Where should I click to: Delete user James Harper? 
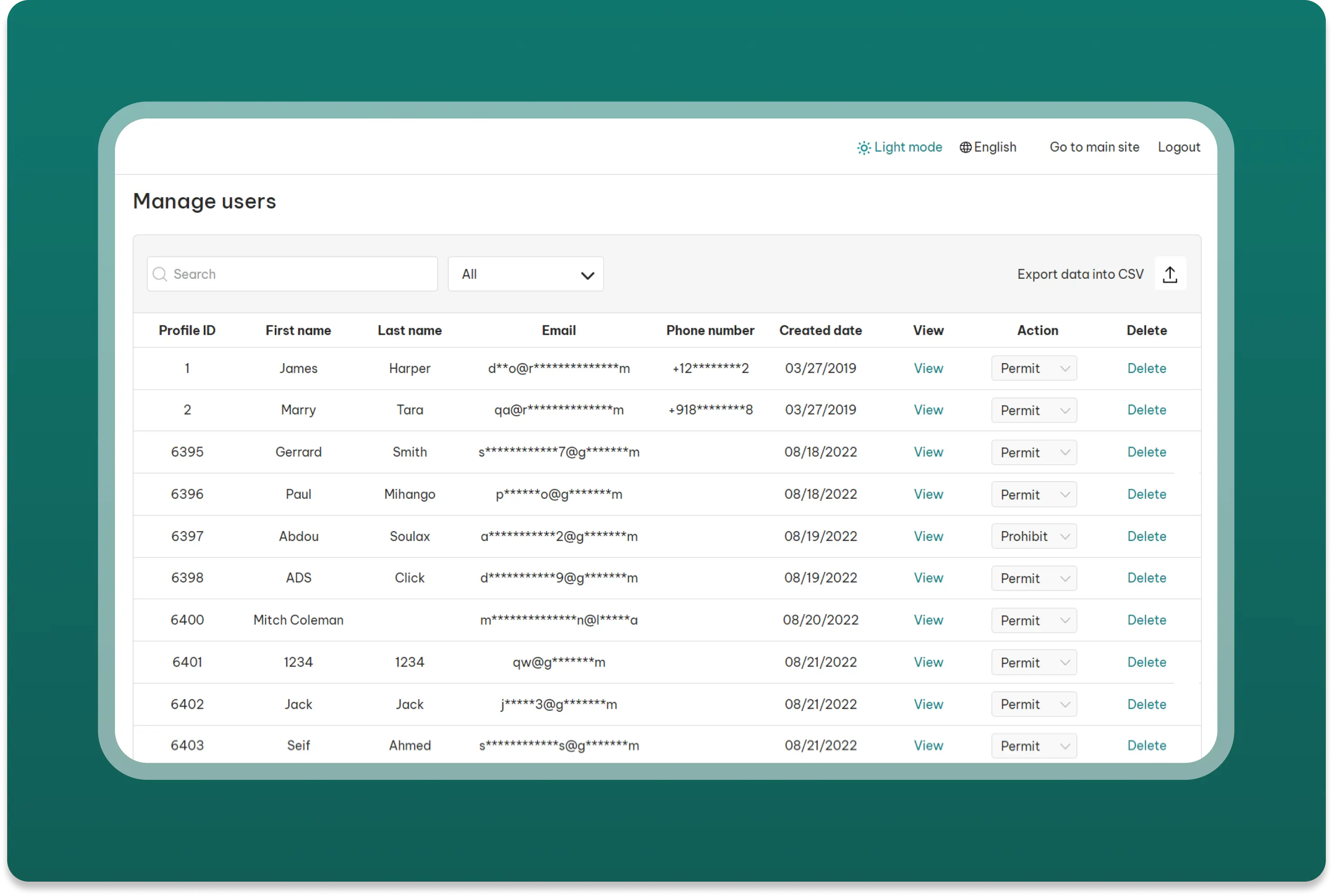(x=1146, y=368)
